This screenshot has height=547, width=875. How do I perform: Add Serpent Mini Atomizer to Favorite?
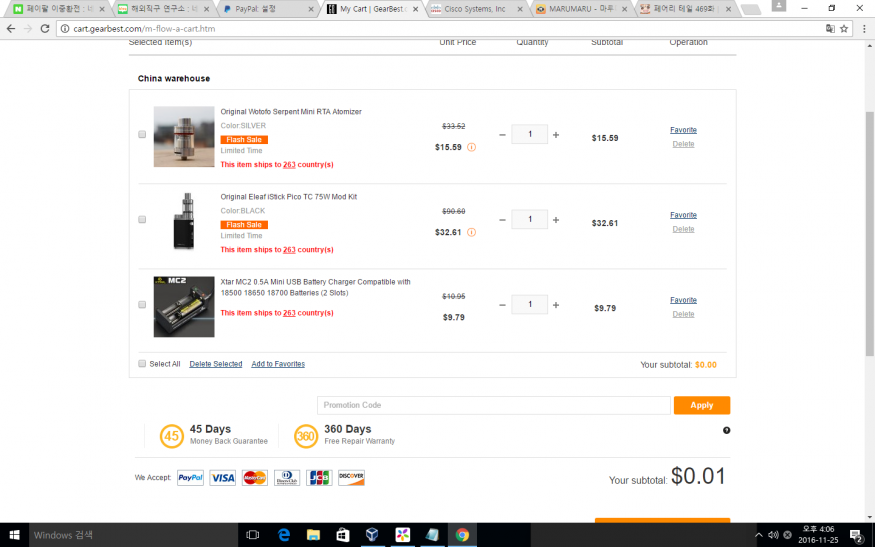click(683, 130)
